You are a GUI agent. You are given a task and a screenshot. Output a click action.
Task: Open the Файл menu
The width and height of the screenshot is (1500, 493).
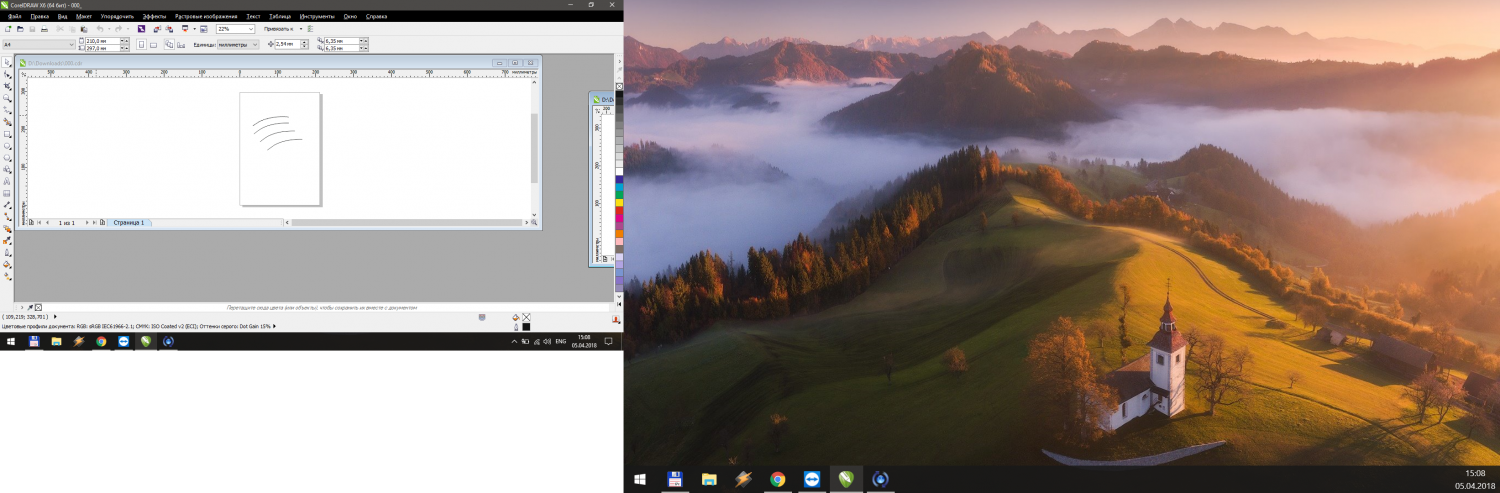click(x=14, y=17)
